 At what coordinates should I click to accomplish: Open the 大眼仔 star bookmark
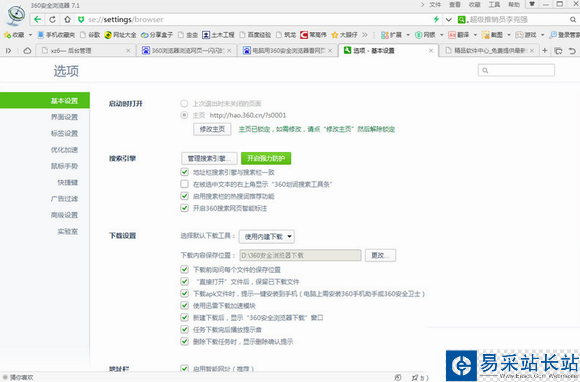coord(344,35)
